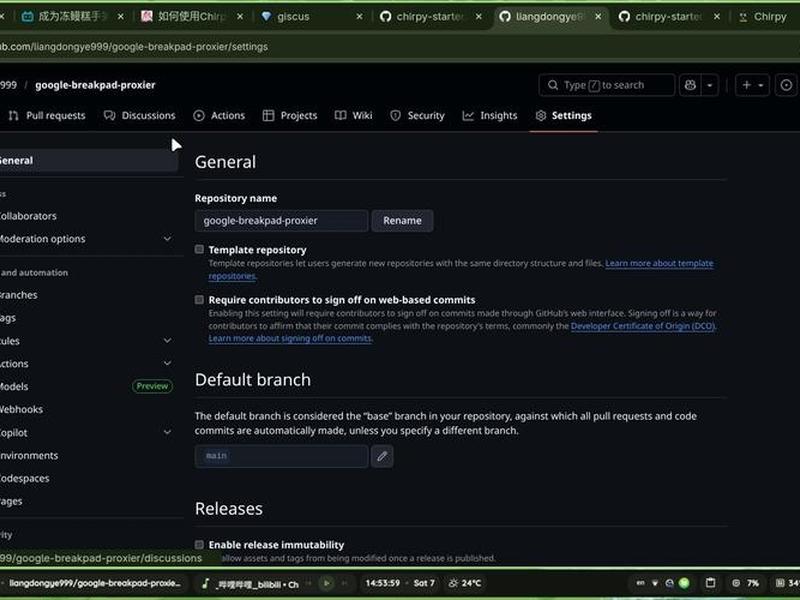This screenshot has width=800, height=600.
Task: Click the clipboard icon in system bar
Action: point(710,583)
